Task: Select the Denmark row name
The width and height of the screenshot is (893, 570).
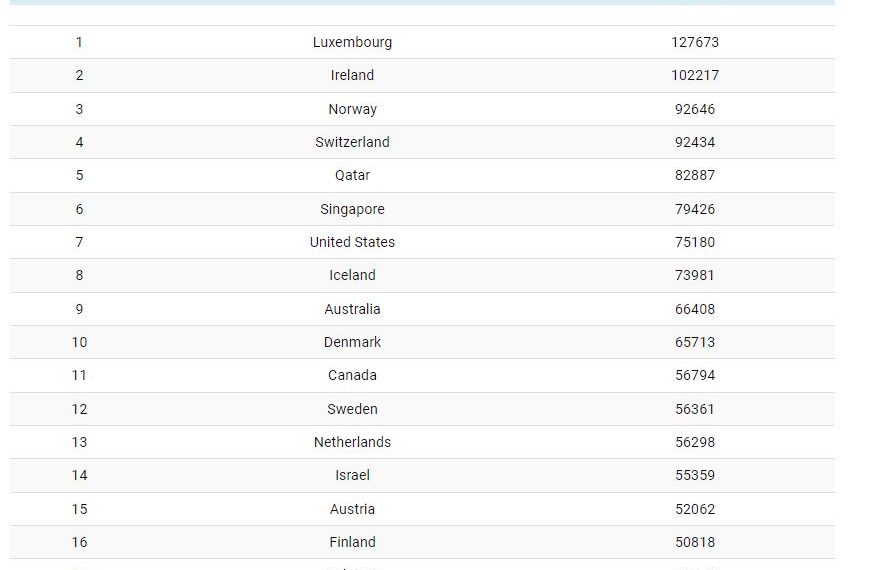Action: pos(352,342)
